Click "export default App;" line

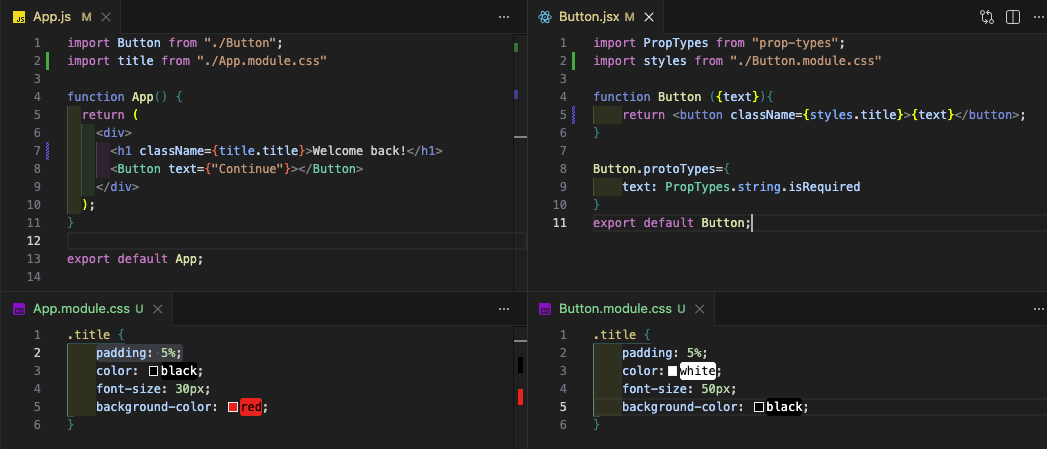tap(135, 259)
